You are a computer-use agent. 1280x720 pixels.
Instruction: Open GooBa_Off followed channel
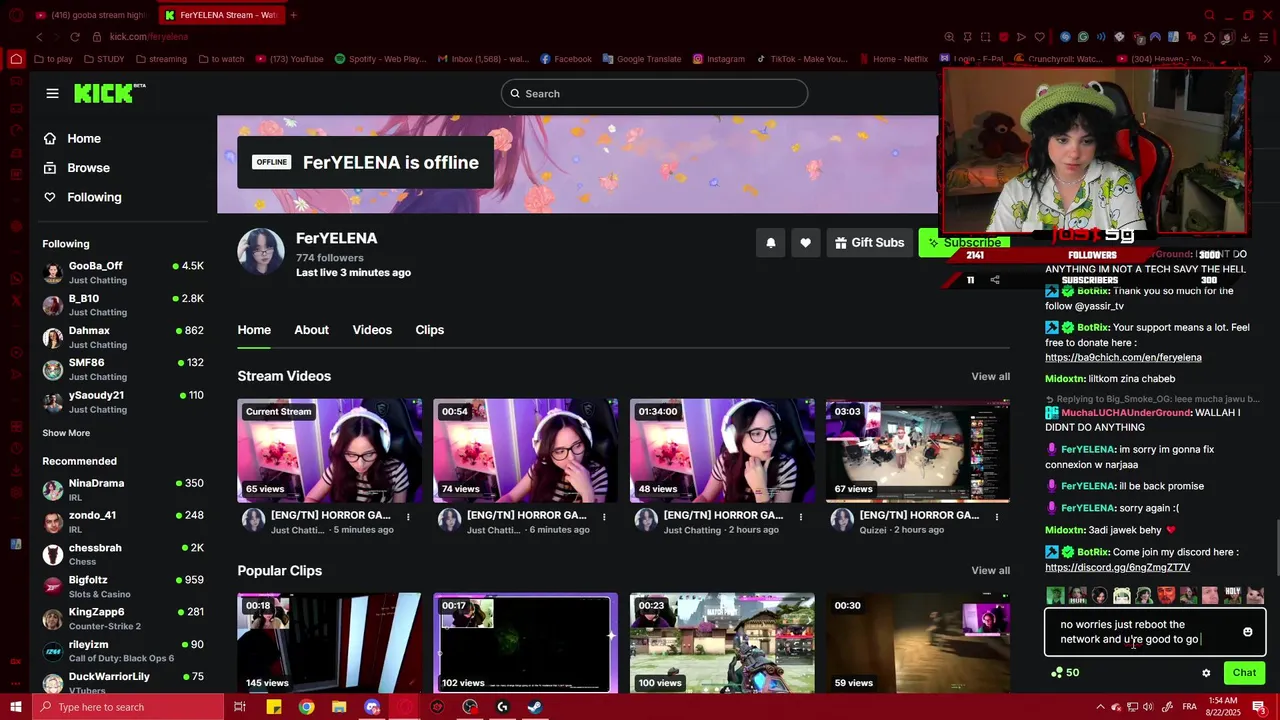(x=123, y=273)
